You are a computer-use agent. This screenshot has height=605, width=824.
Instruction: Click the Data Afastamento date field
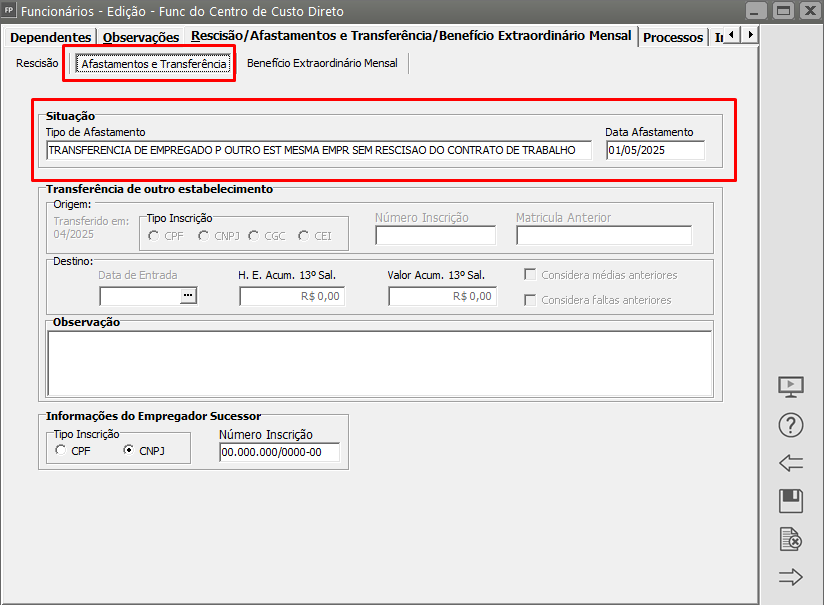point(654,150)
